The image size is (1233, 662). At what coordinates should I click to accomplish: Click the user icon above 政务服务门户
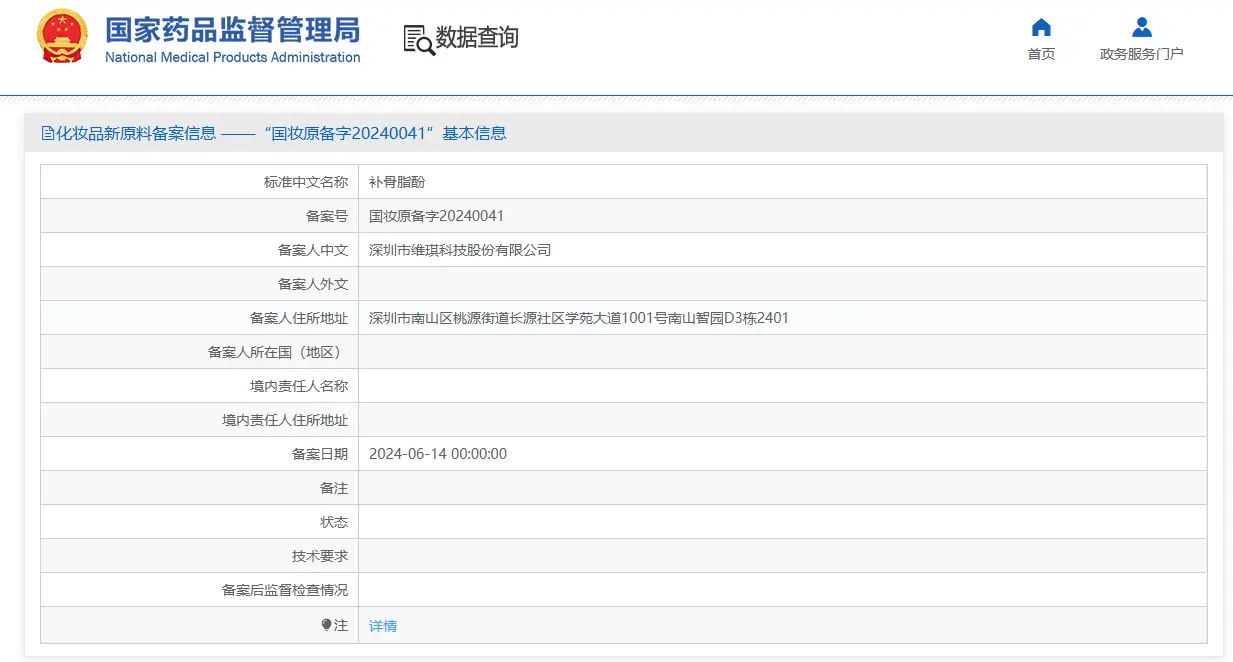click(1141, 26)
